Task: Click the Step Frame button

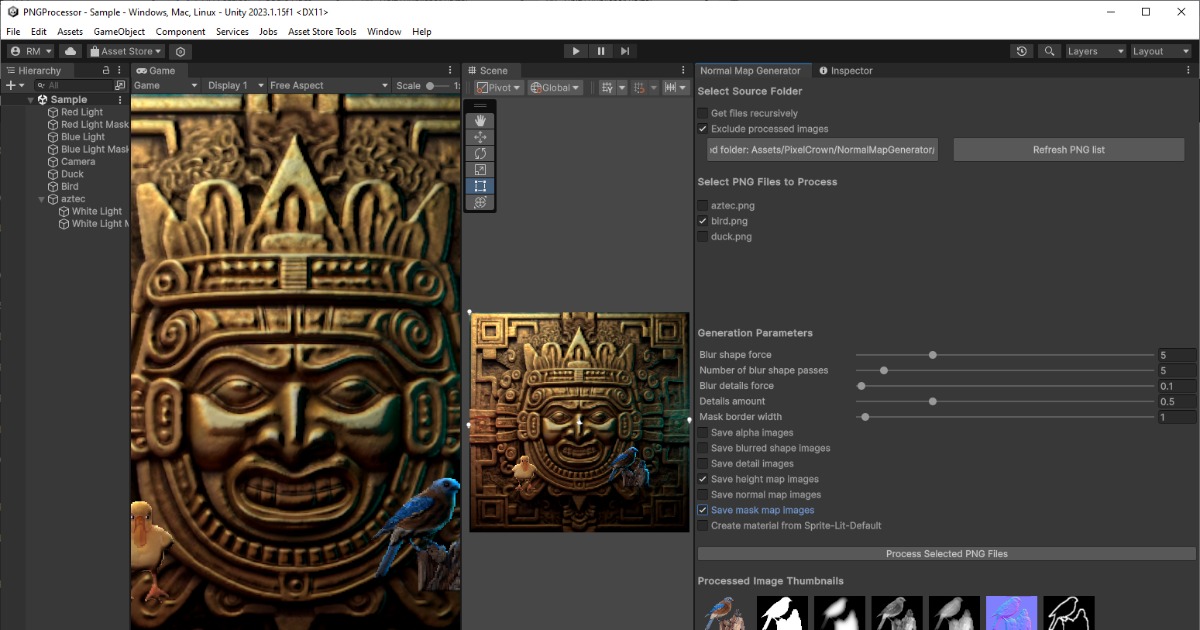Action: (625, 50)
